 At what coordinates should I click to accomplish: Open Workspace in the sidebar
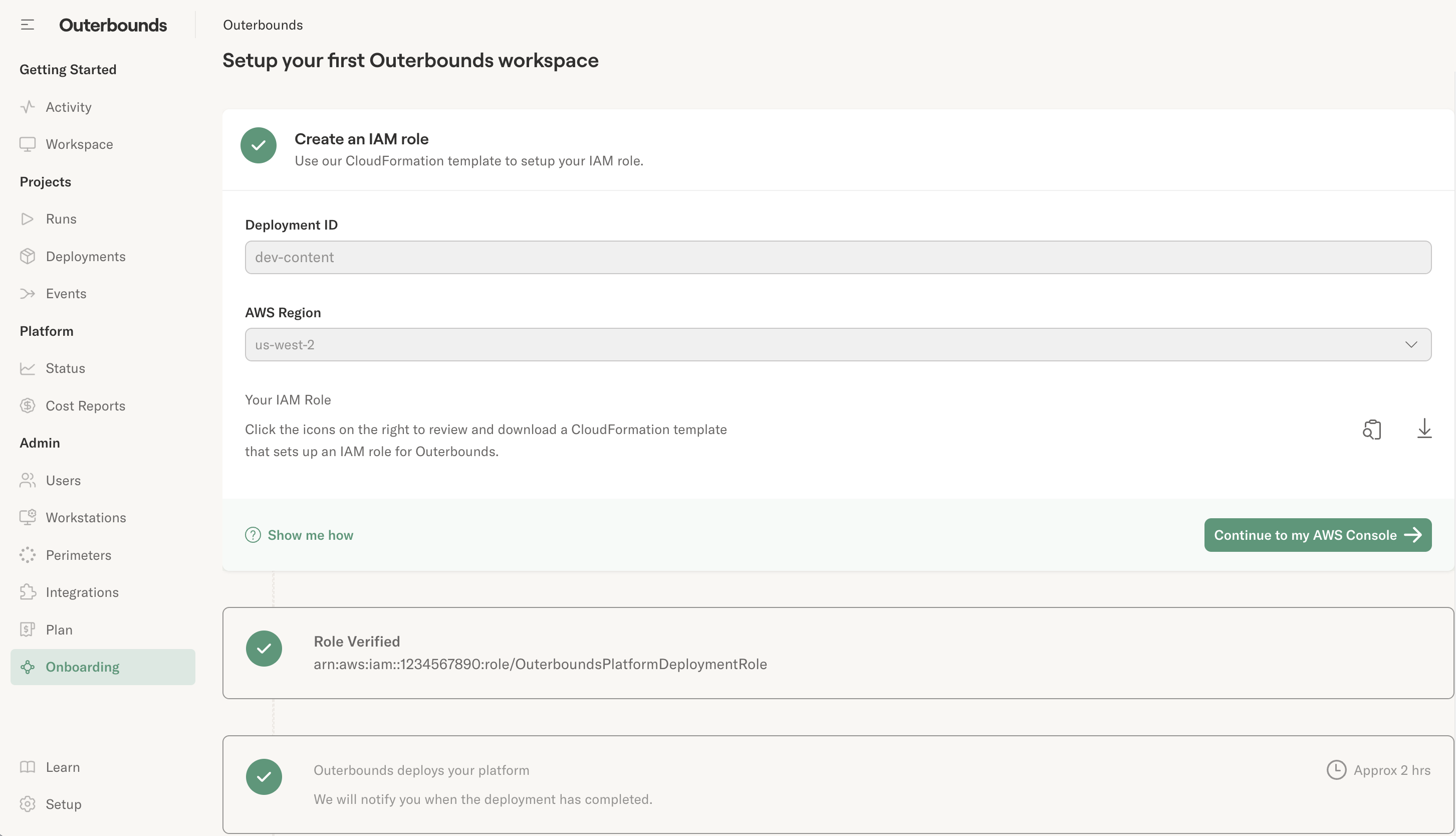click(x=103, y=144)
